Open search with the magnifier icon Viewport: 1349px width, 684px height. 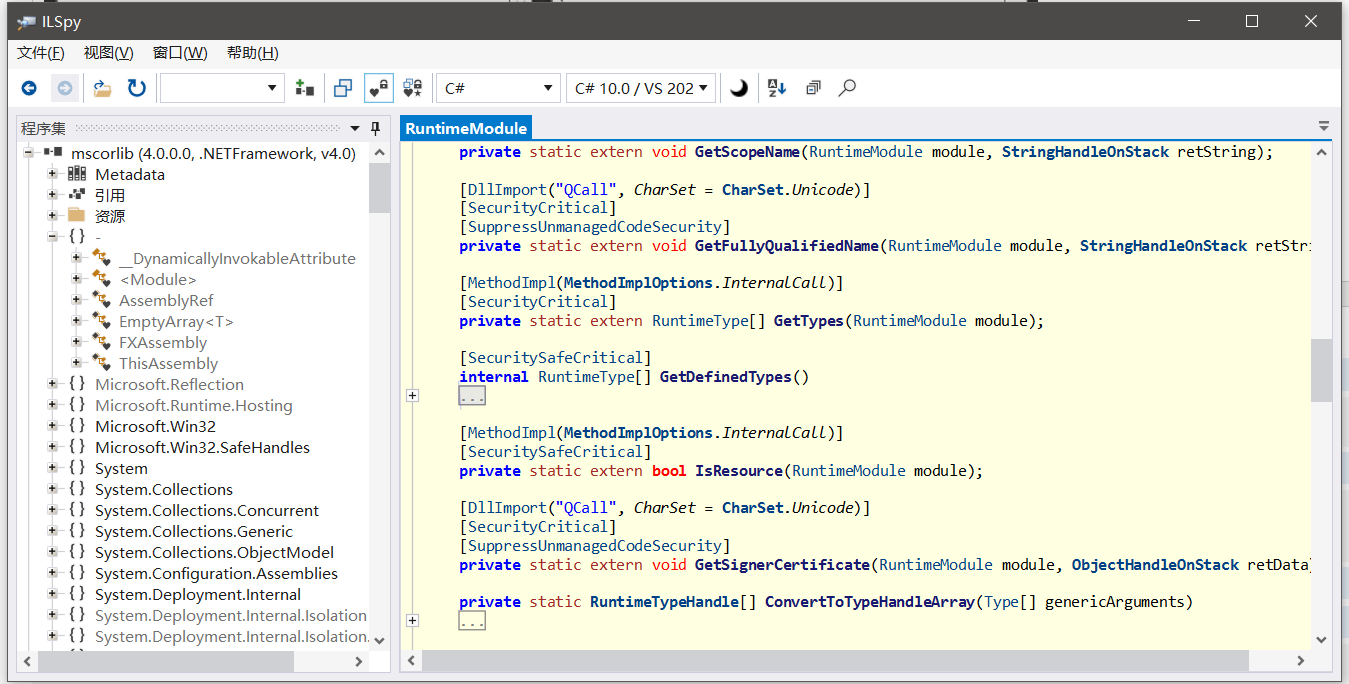pyautogui.click(x=847, y=88)
